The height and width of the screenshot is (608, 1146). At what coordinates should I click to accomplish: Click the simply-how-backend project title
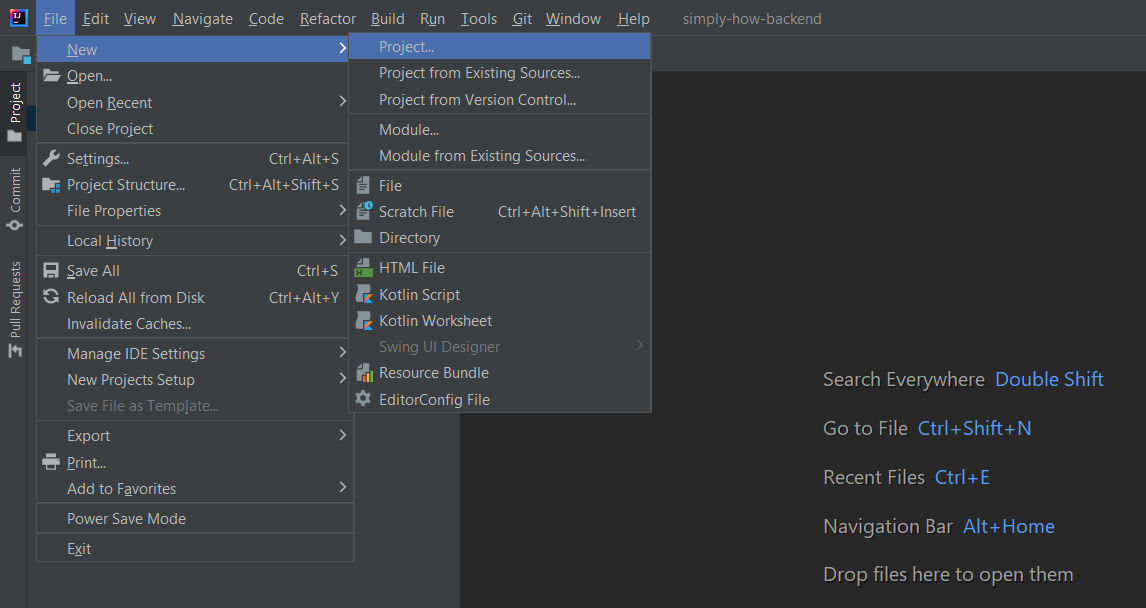click(752, 18)
